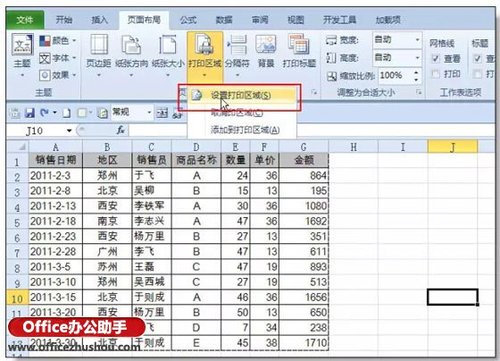This screenshot has height=361, width=500.
Task: Select column header I
Action: [403, 147]
